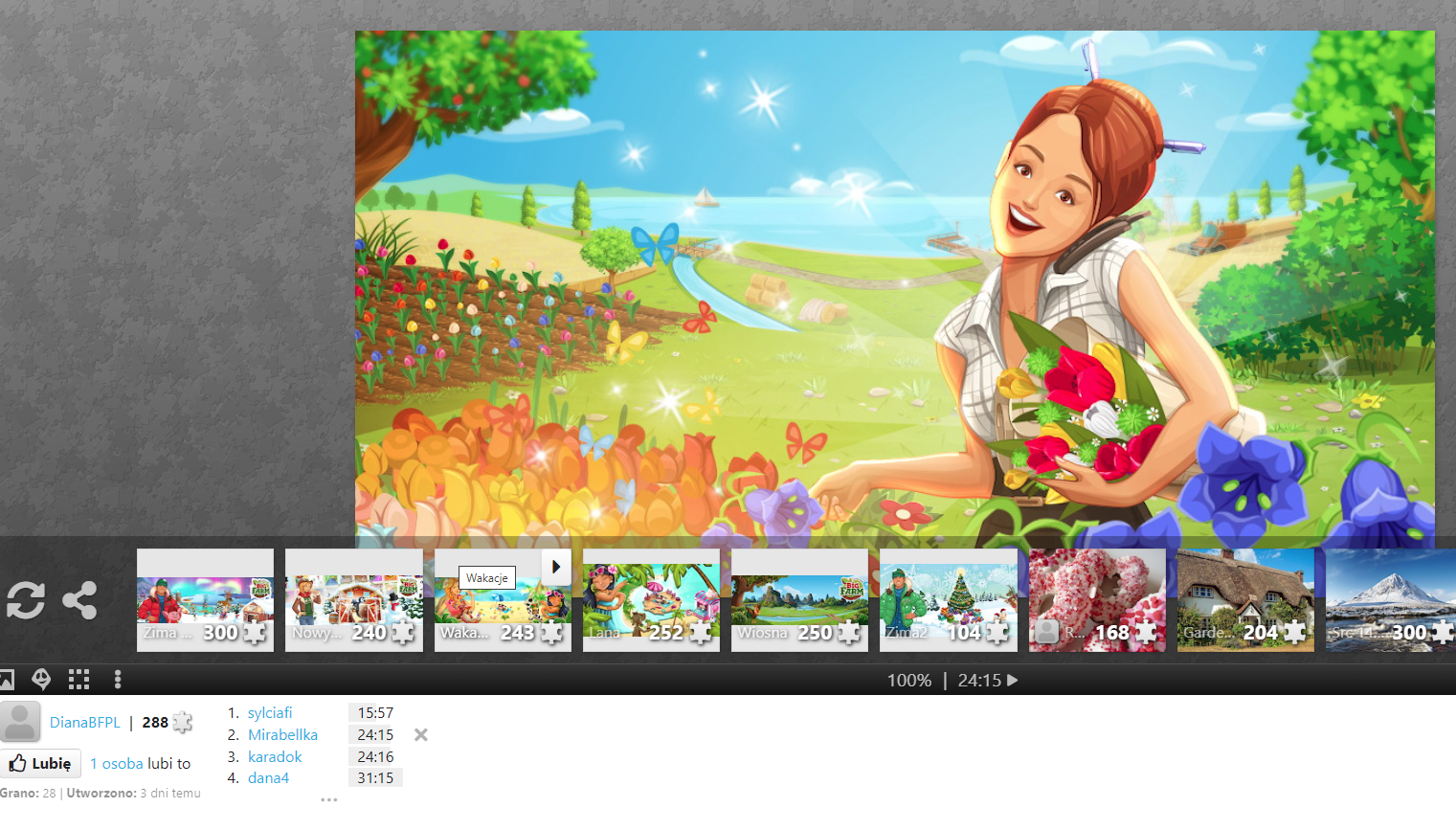This screenshot has height=830, width=1456.
Task: Click the restart puzzle refresh icon
Action: tap(26, 600)
